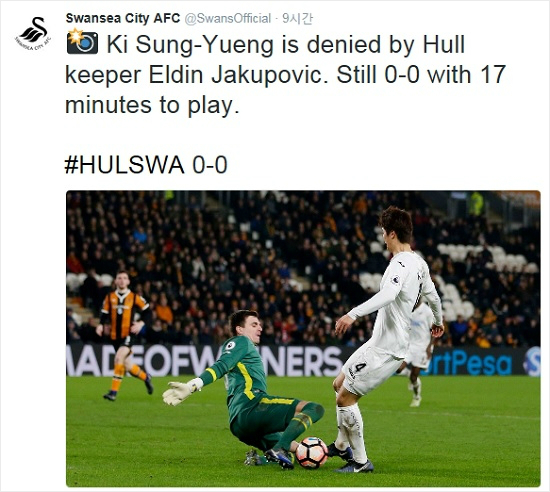Click the 0-0 score beside the hashtag
Image resolution: width=550 pixels, height=492 pixels.
210,164
